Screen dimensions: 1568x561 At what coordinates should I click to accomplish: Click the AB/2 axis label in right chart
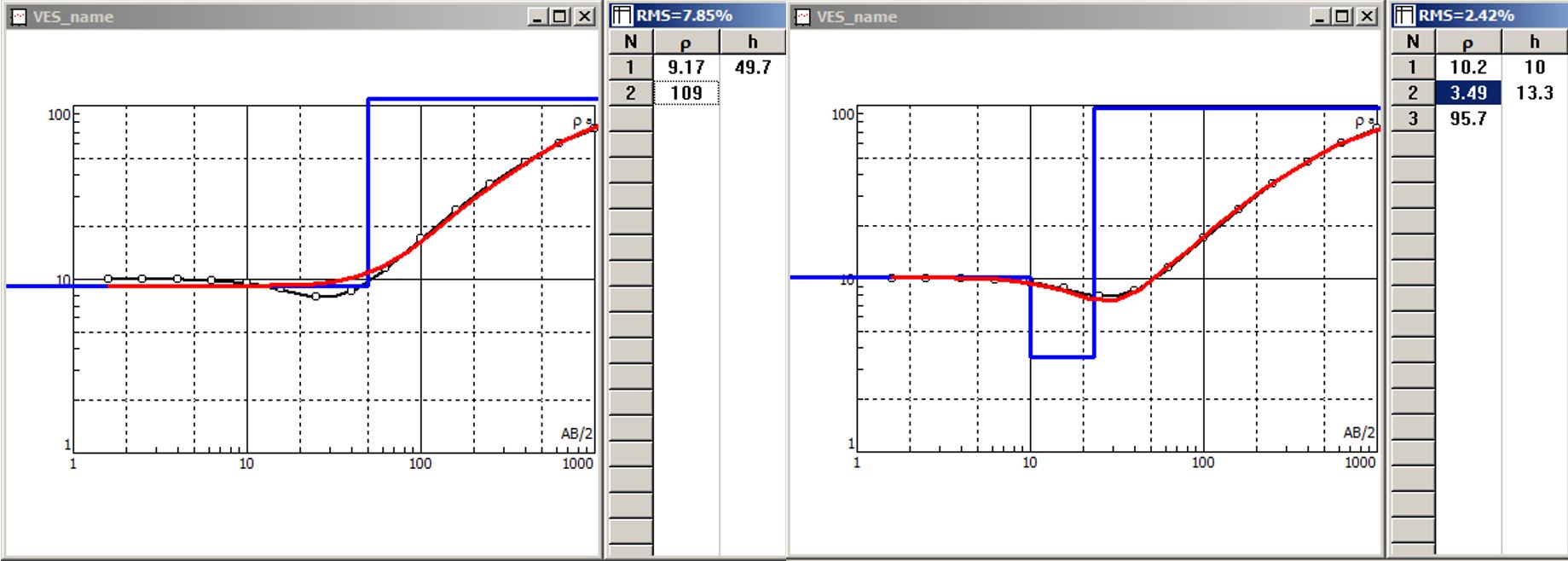click(1359, 433)
